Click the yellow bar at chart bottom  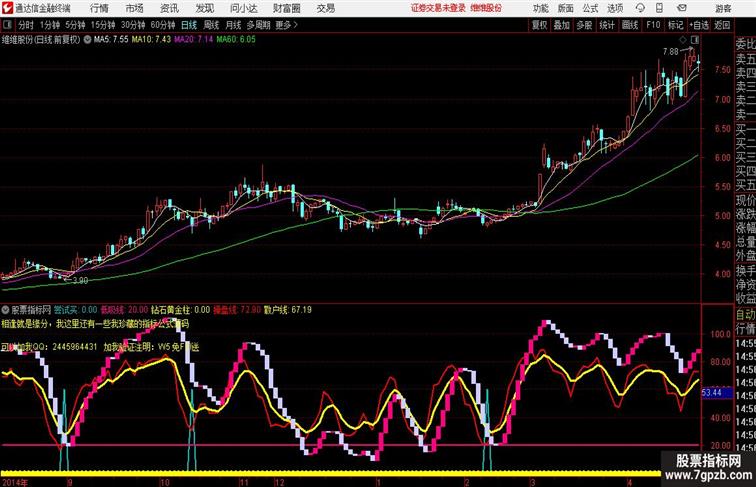point(331,473)
